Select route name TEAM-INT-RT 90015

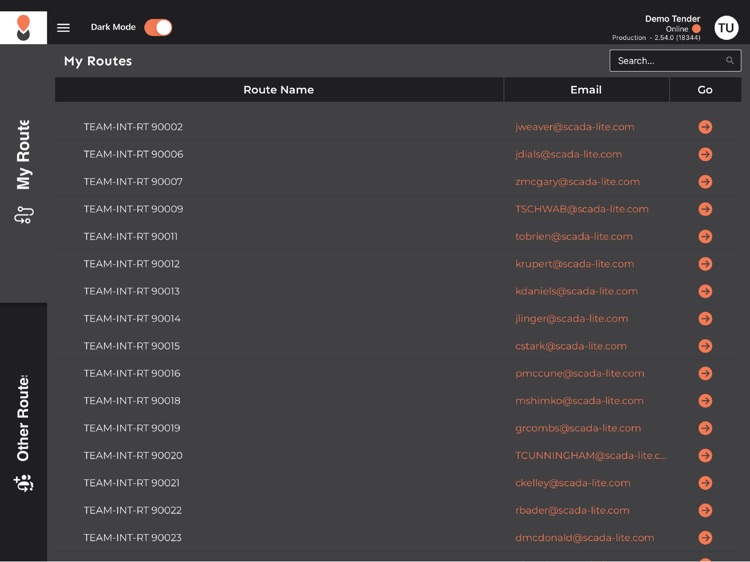coord(132,346)
